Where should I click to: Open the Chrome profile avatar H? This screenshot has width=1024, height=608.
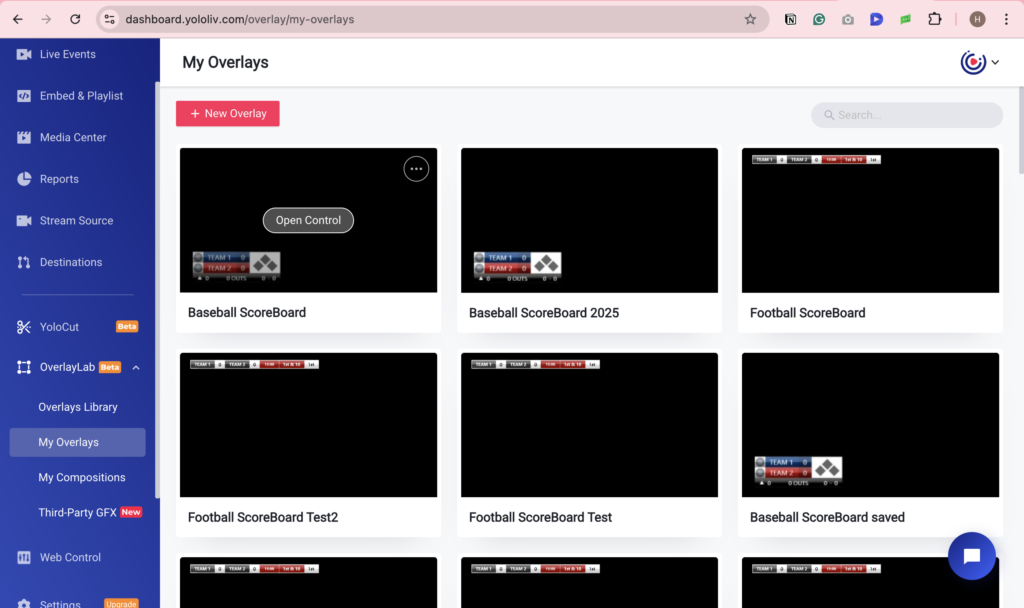977,20
